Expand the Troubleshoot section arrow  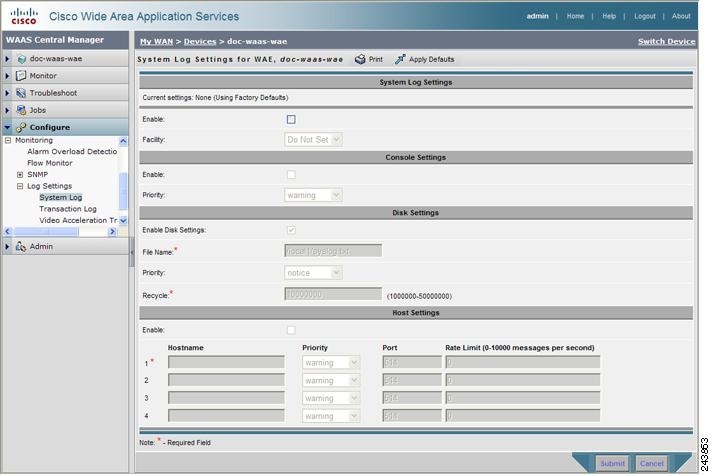7,93
